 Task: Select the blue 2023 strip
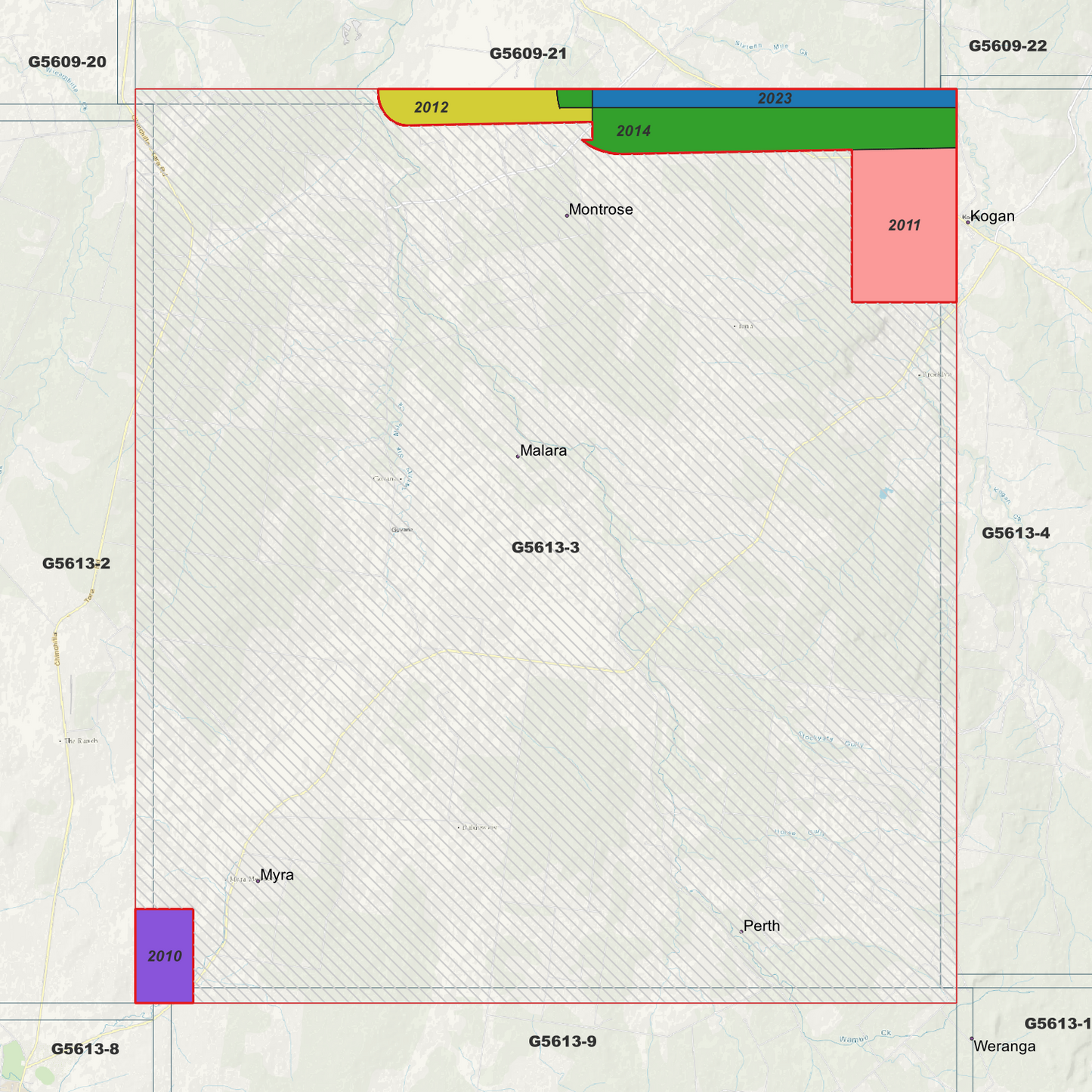pyautogui.click(x=775, y=98)
